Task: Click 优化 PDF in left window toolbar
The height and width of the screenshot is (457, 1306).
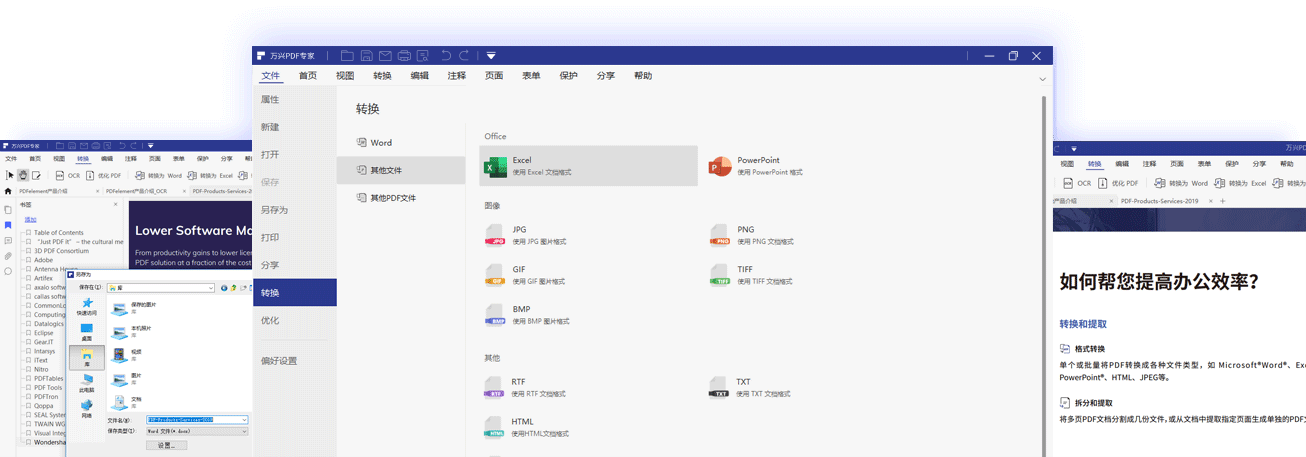Action: [x=105, y=175]
